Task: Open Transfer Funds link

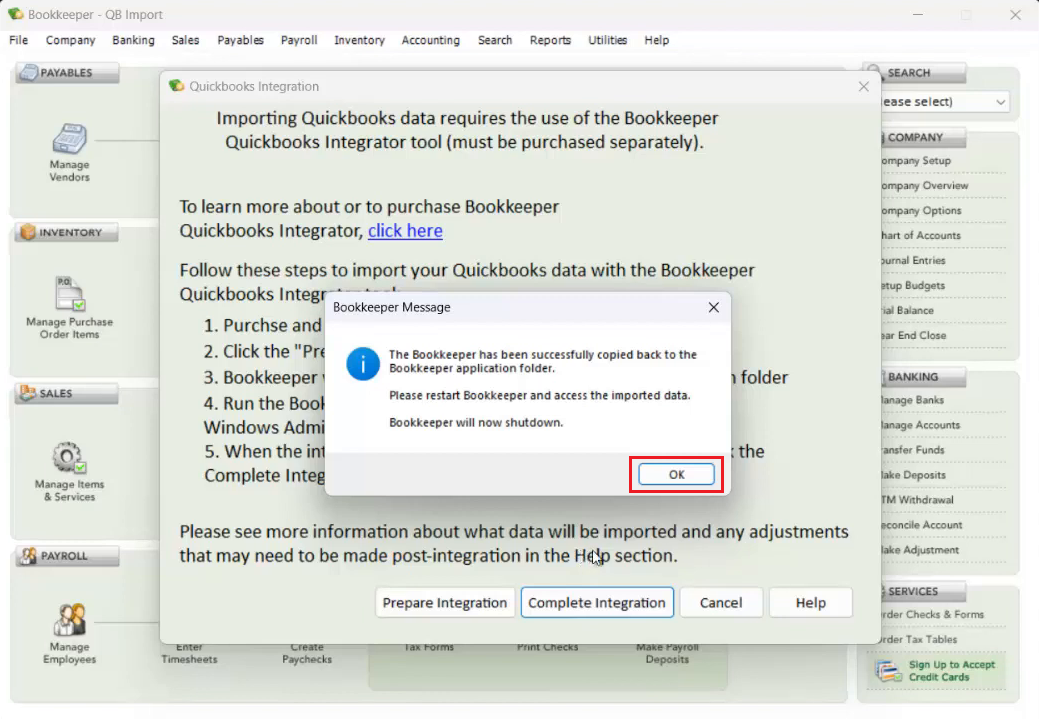Action: [913, 450]
